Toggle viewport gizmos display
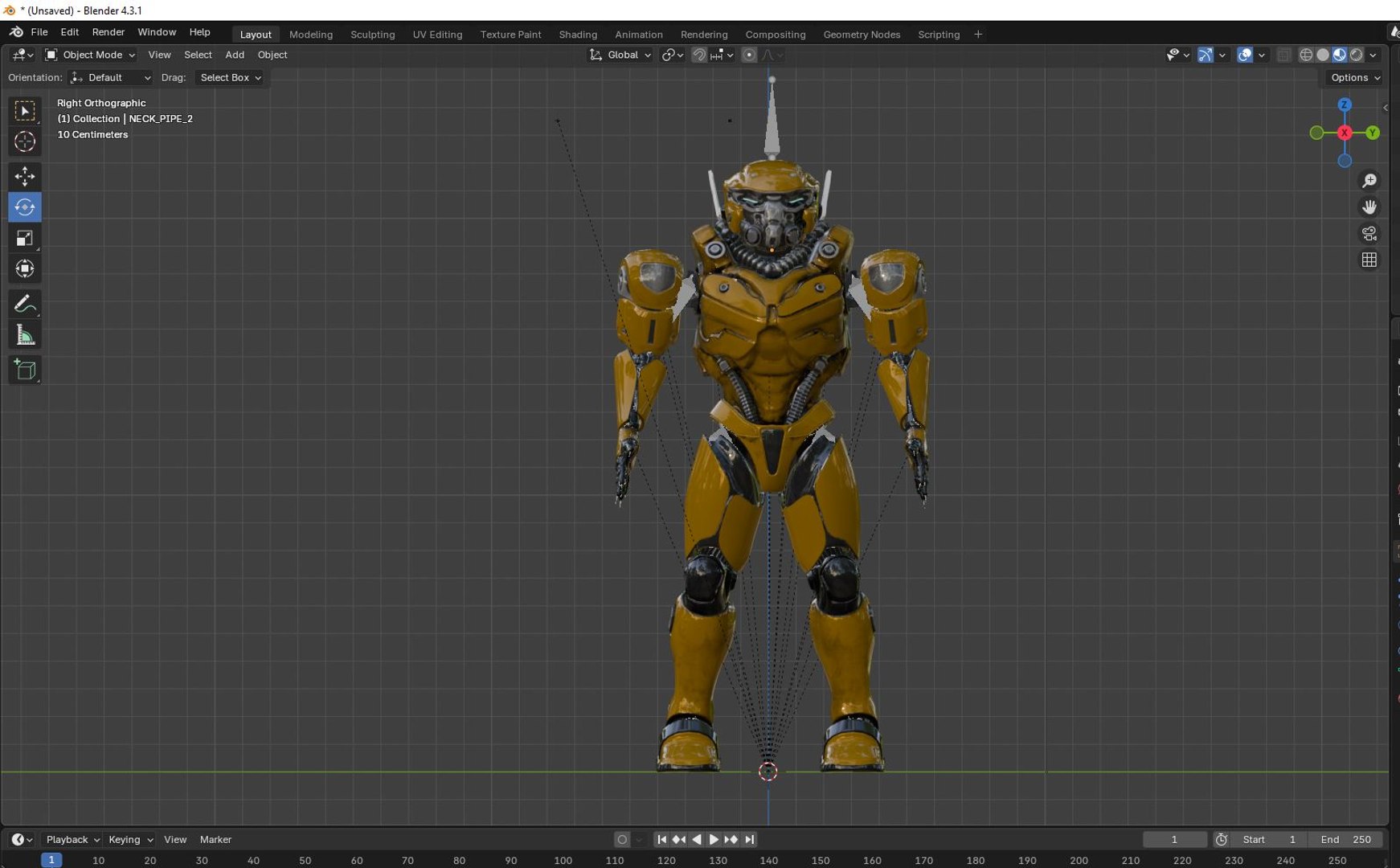Image resolution: width=1400 pixels, height=868 pixels. tap(1205, 55)
